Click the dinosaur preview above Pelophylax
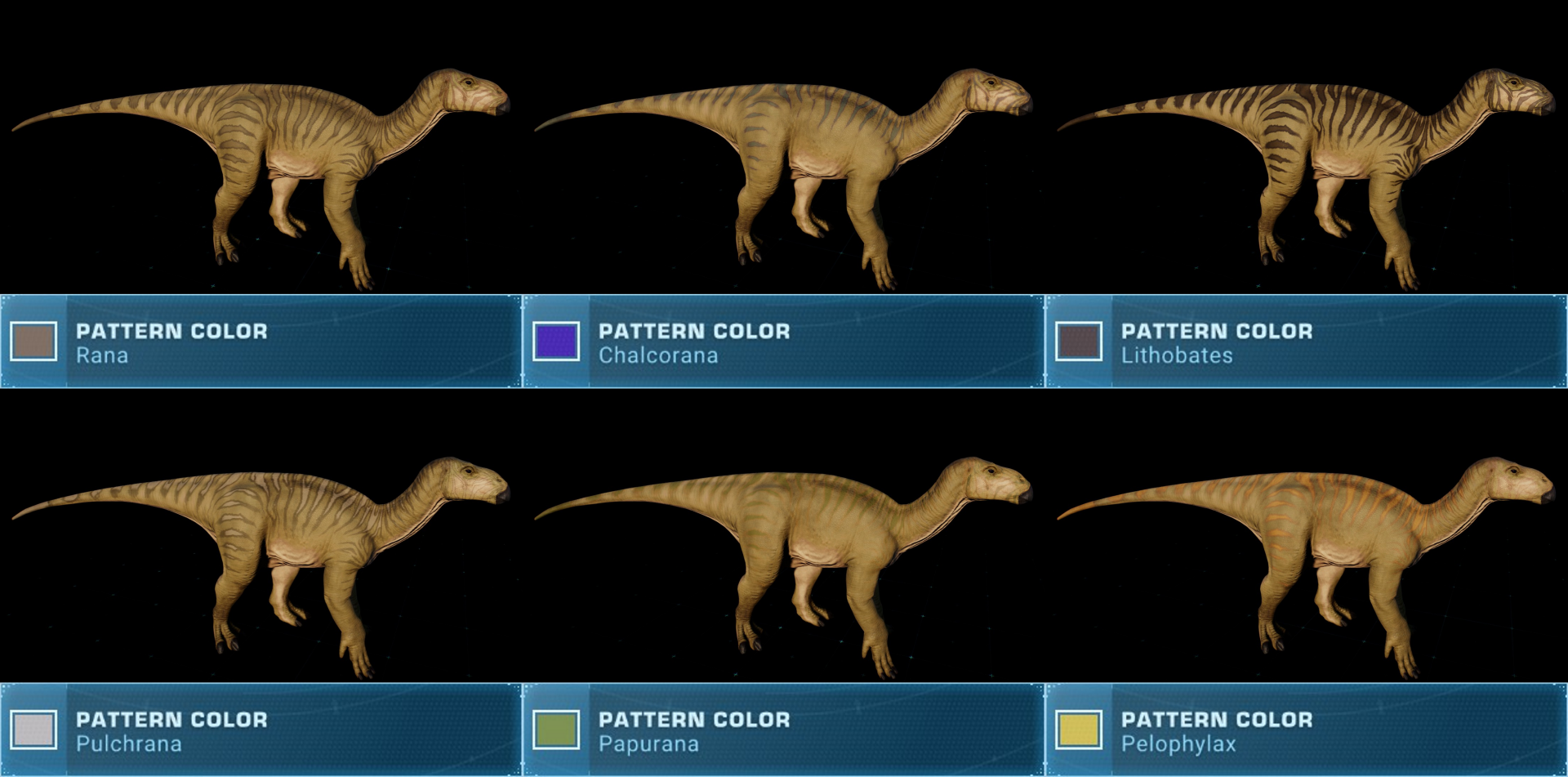 point(1307,566)
